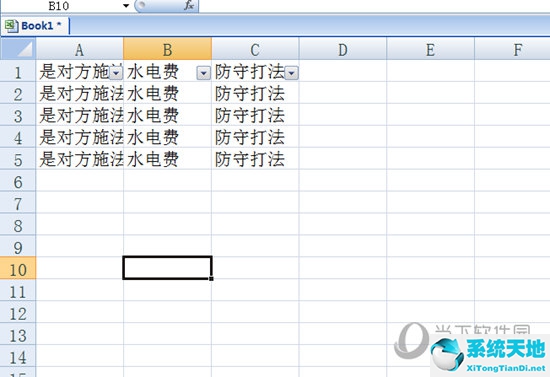Open filter dropdown in cell C1

291,73
